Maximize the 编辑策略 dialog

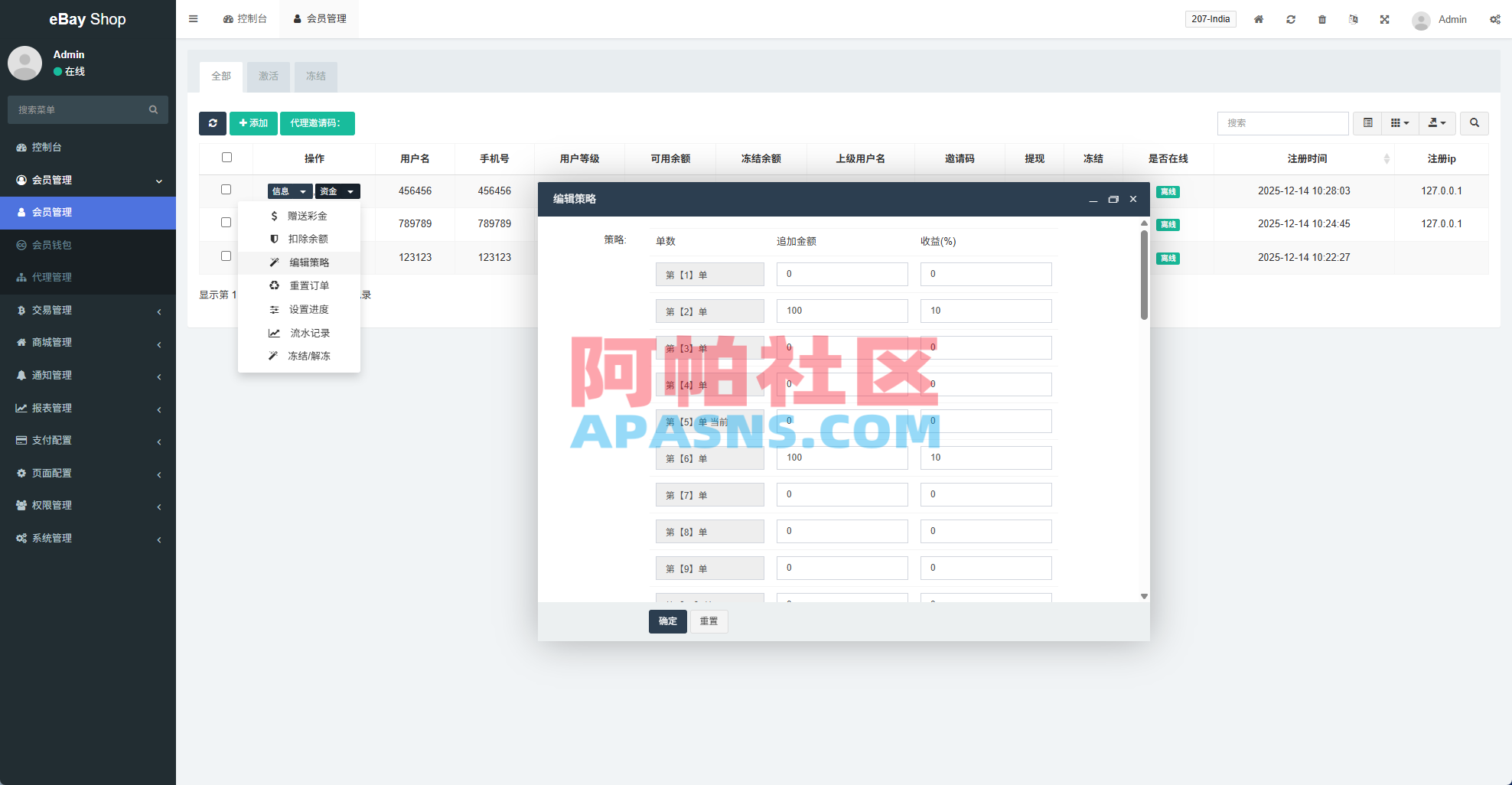coord(1113,200)
